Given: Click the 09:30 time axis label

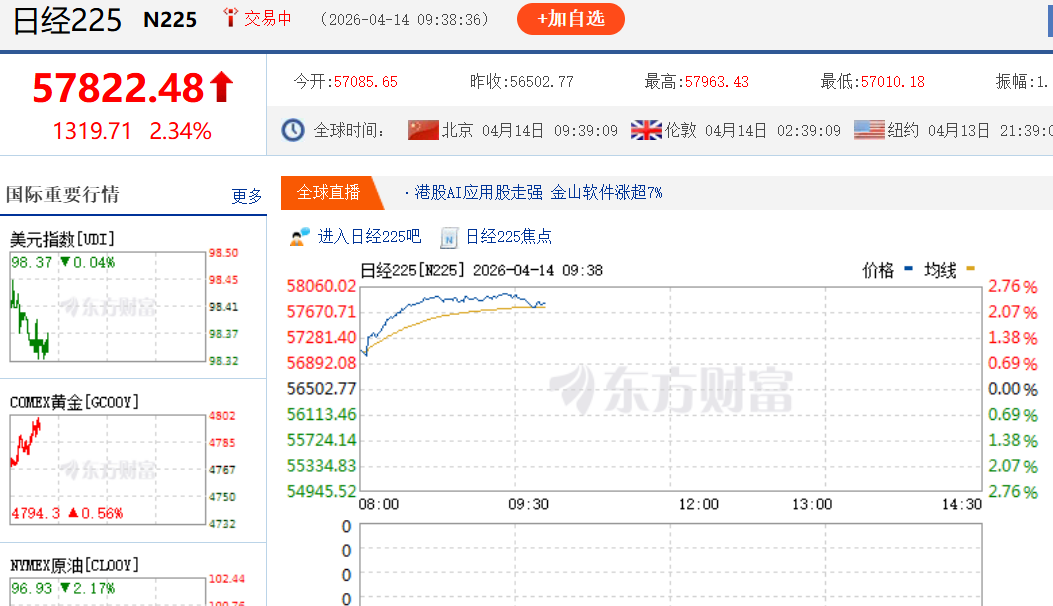Looking at the screenshot, I should pyautogui.click(x=528, y=504).
